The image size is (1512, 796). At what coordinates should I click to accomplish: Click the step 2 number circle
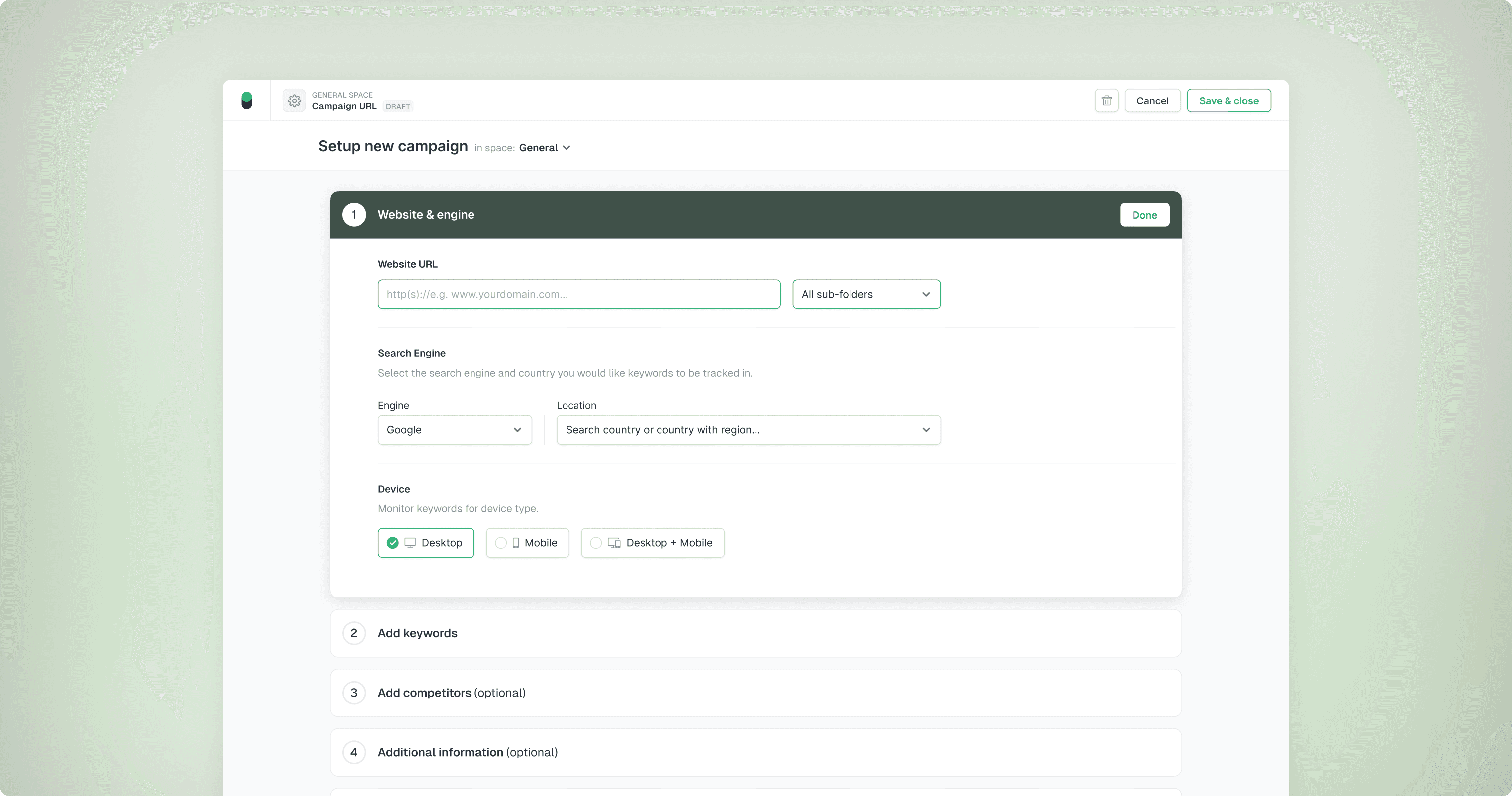(x=354, y=633)
